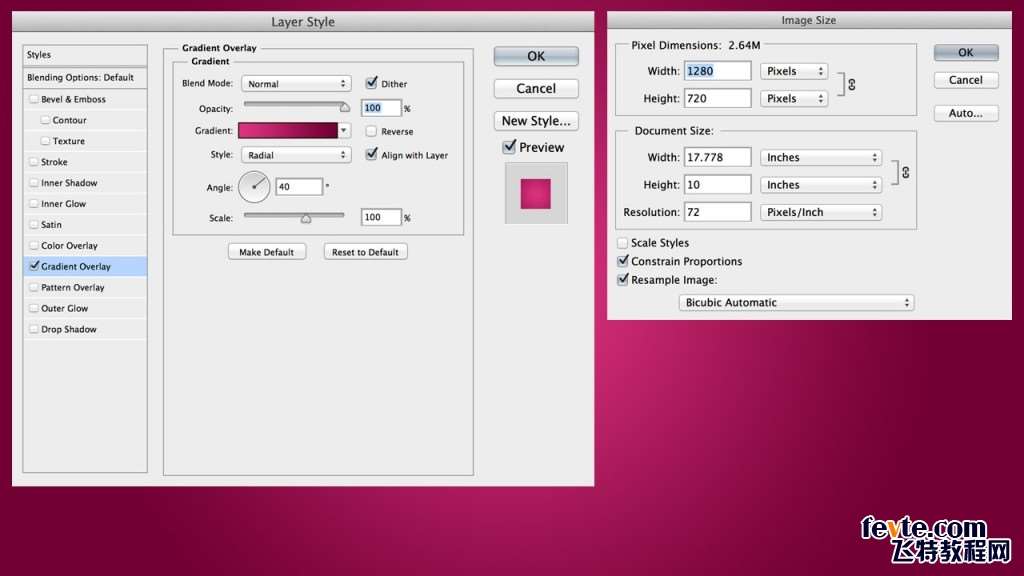Uncheck Align with Layer
1024x576 pixels.
pos(372,155)
